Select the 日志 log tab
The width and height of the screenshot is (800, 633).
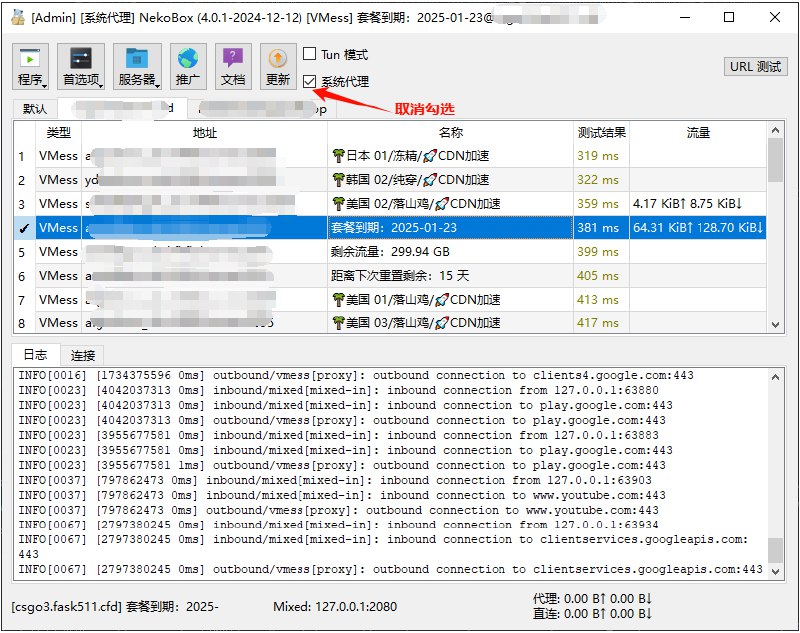(x=35, y=355)
